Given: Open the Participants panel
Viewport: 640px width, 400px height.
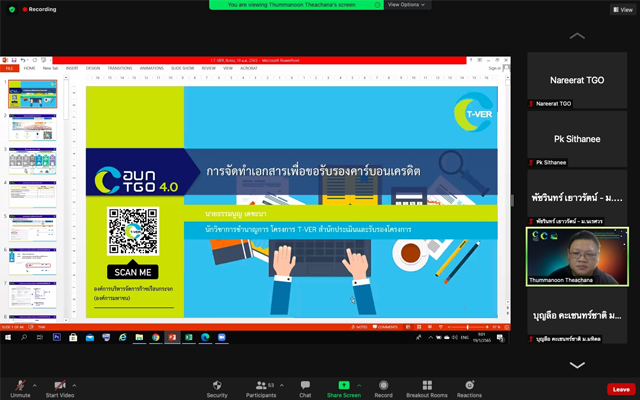Looking at the screenshot, I should [261, 389].
